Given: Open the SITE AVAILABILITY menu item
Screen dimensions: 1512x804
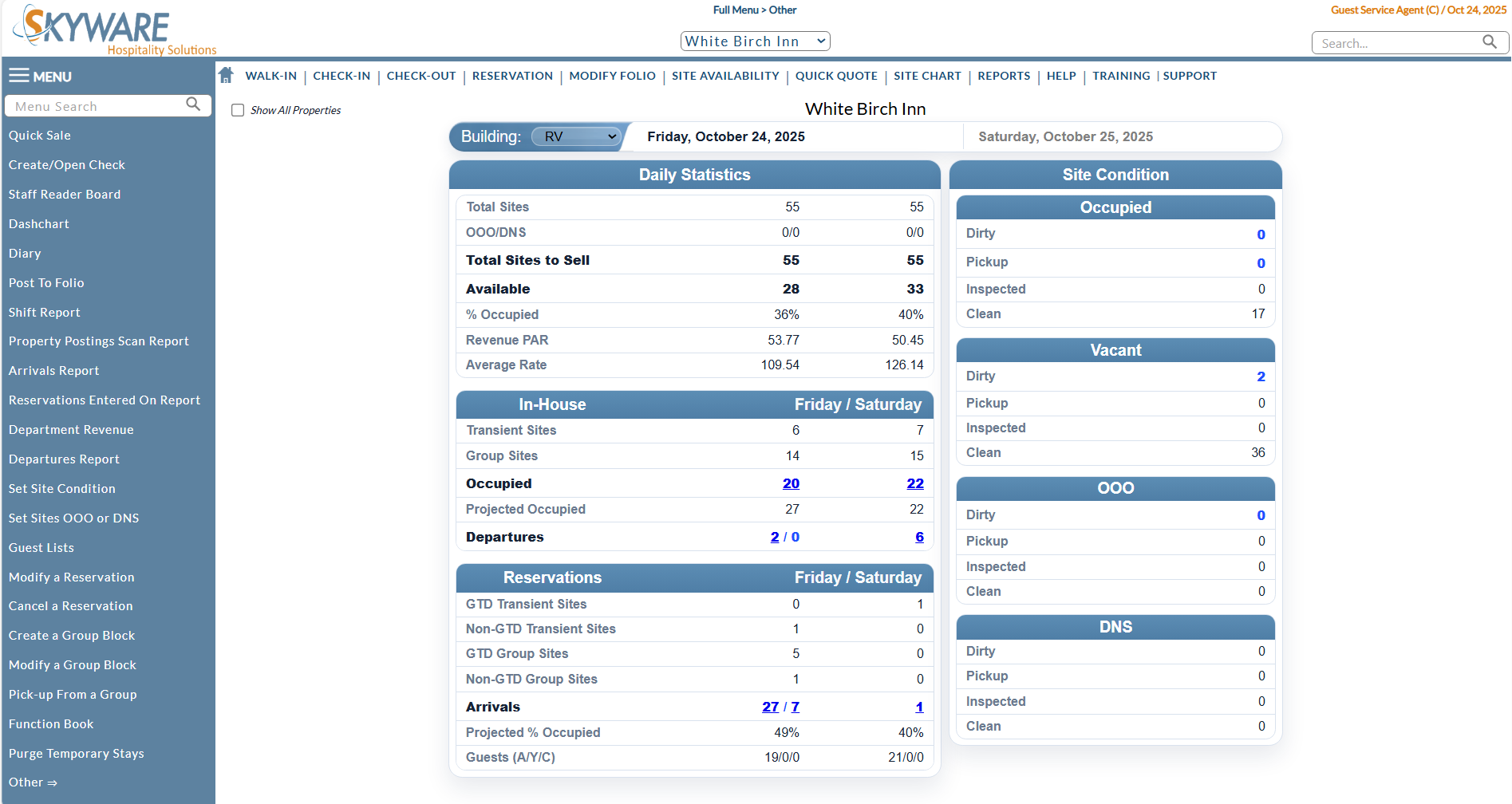Looking at the screenshot, I should [725, 76].
